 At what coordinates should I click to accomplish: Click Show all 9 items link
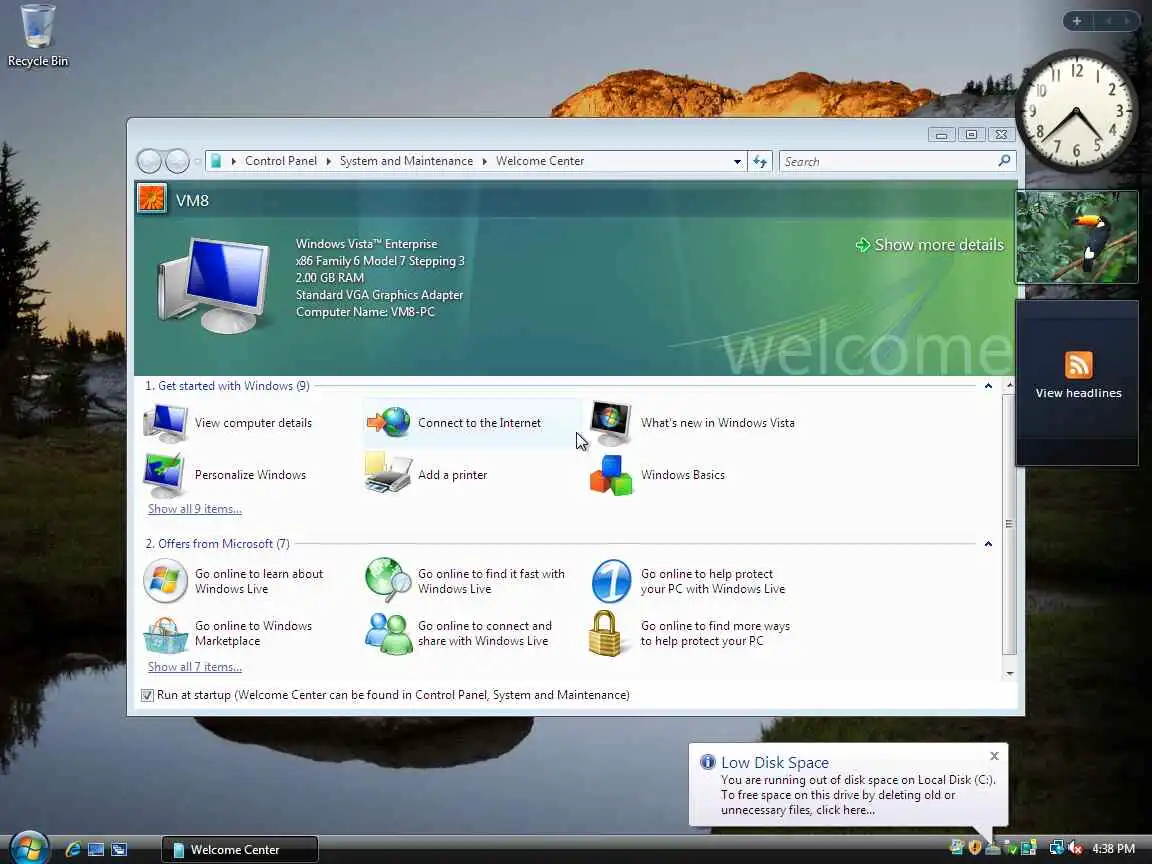tap(195, 508)
